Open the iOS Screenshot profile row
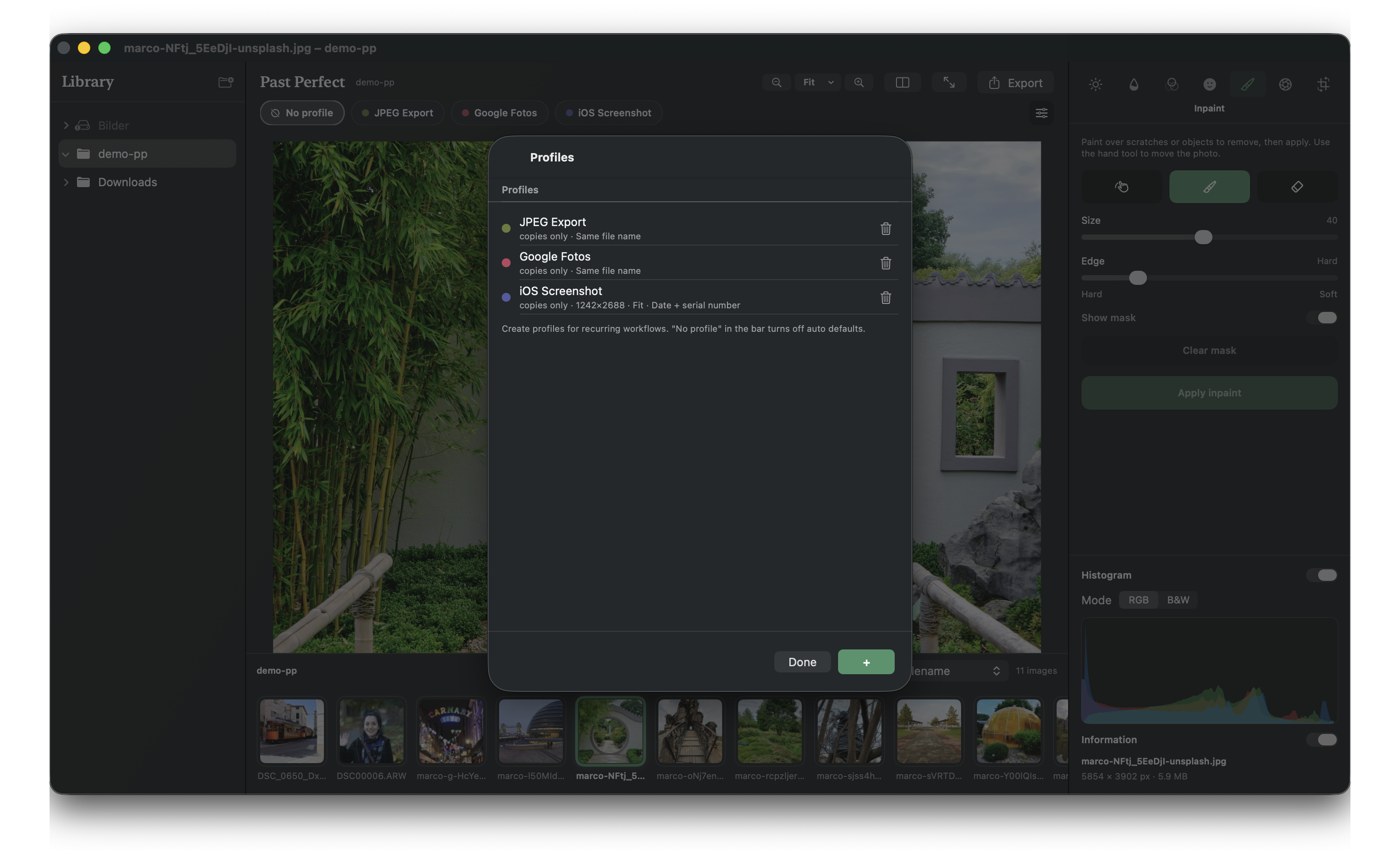This screenshot has width=1400, height=860. (x=699, y=297)
